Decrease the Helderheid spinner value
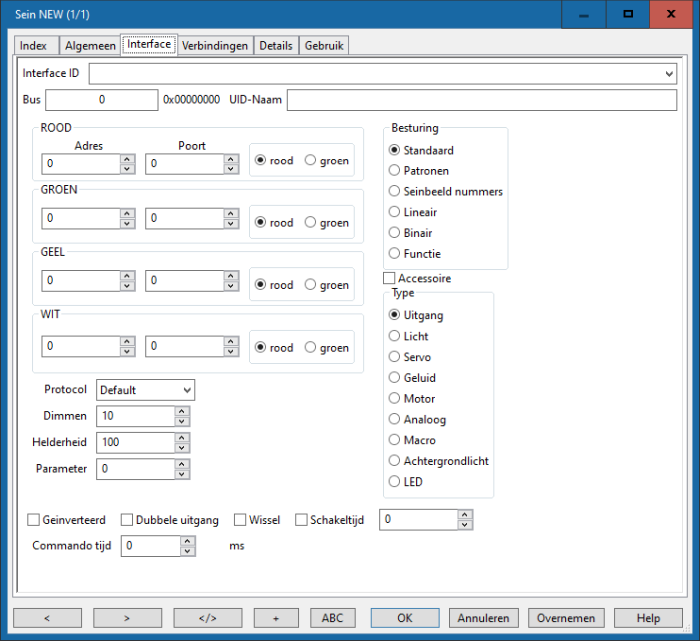Viewport: 700px width, 641px height. pyautogui.click(x=181, y=448)
